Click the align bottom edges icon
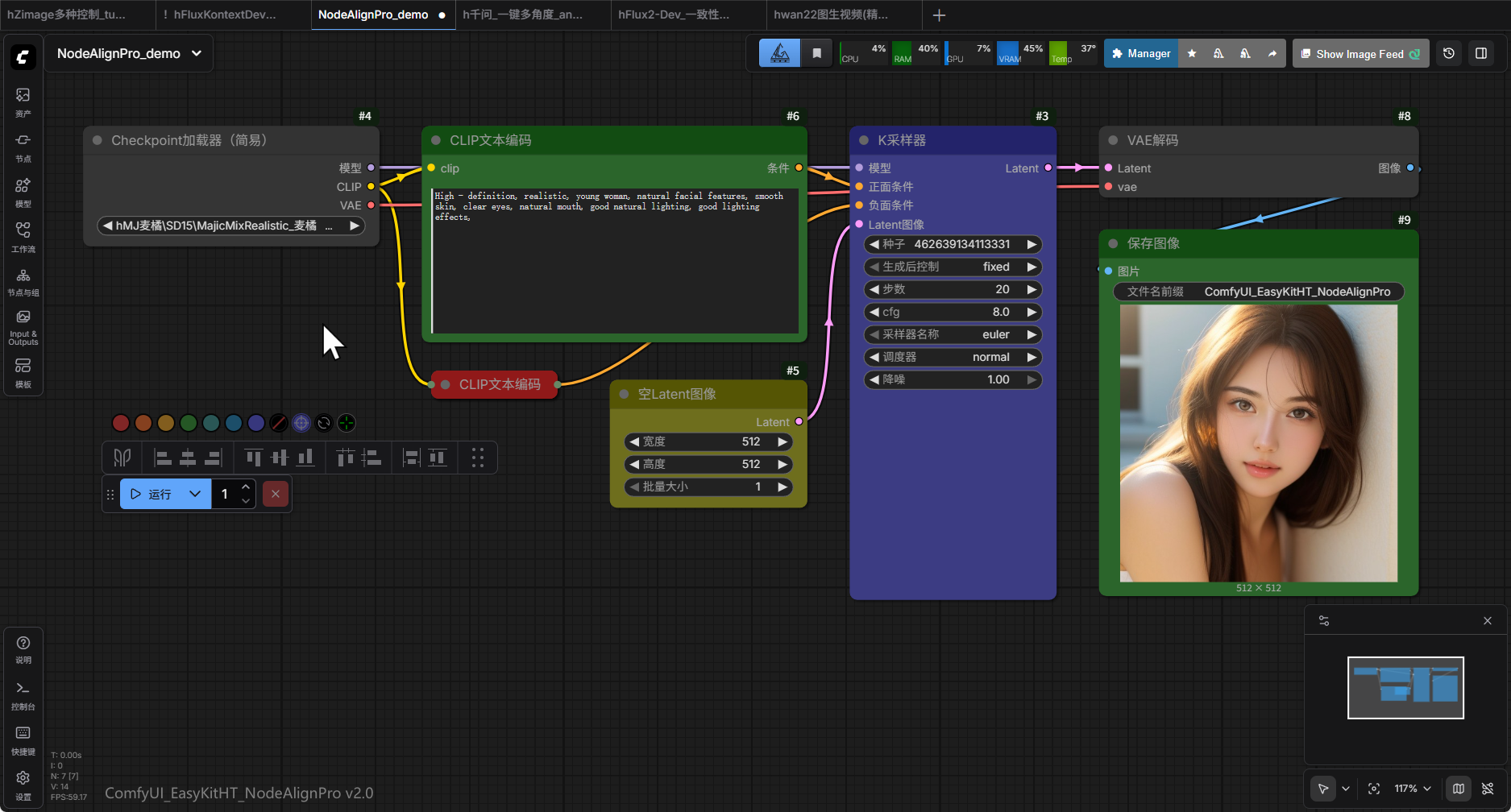This screenshot has width=1511, height=812. coord(305,458)
